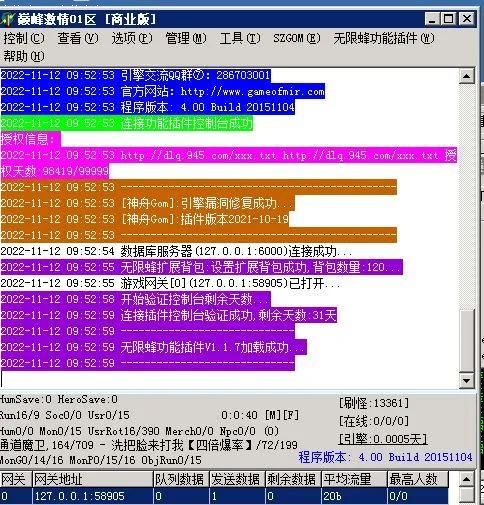
Task: Click the 授权信息 log line
Action: click(x=30, y=139)
